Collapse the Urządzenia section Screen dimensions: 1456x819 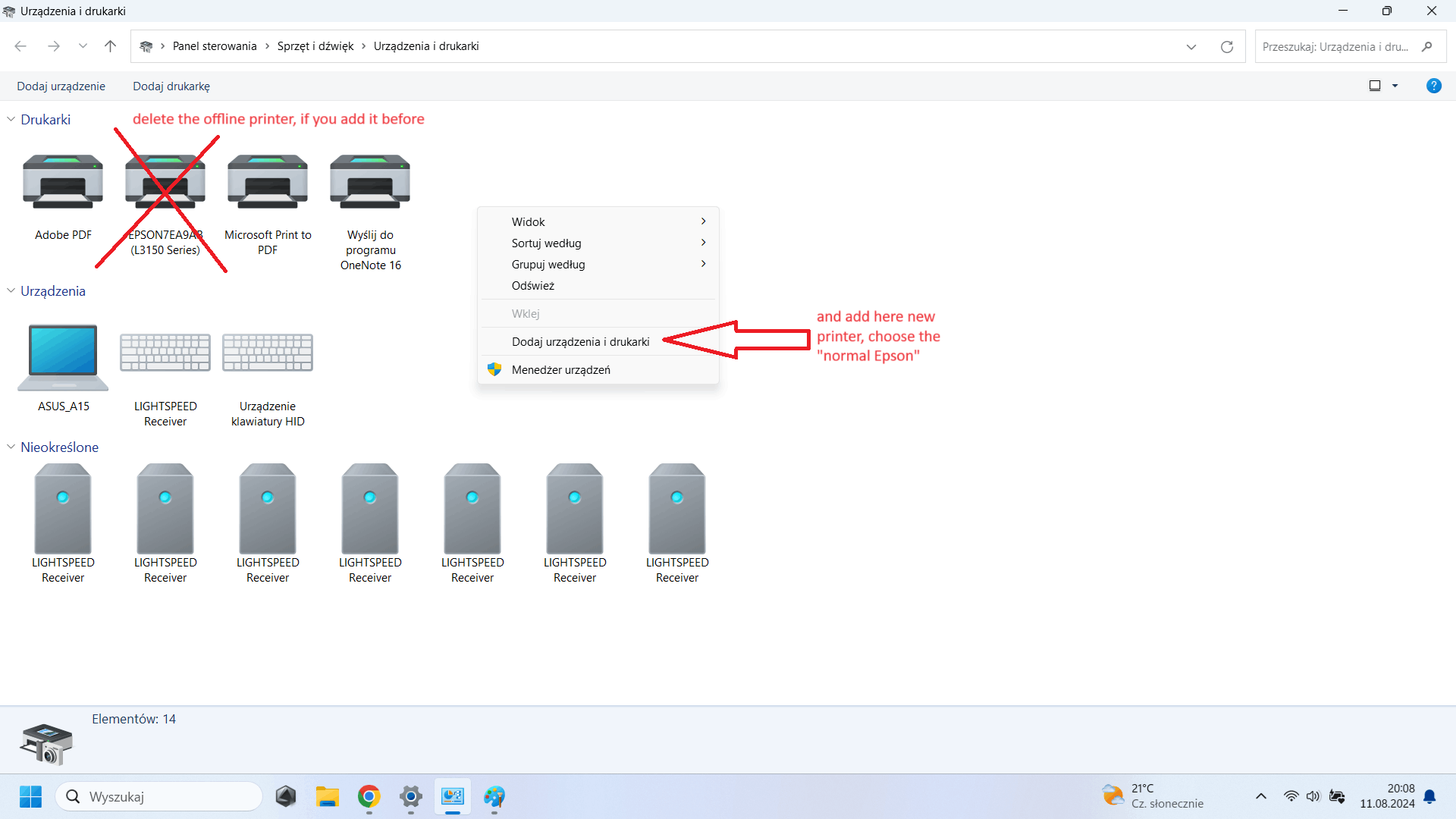(11, 290)
